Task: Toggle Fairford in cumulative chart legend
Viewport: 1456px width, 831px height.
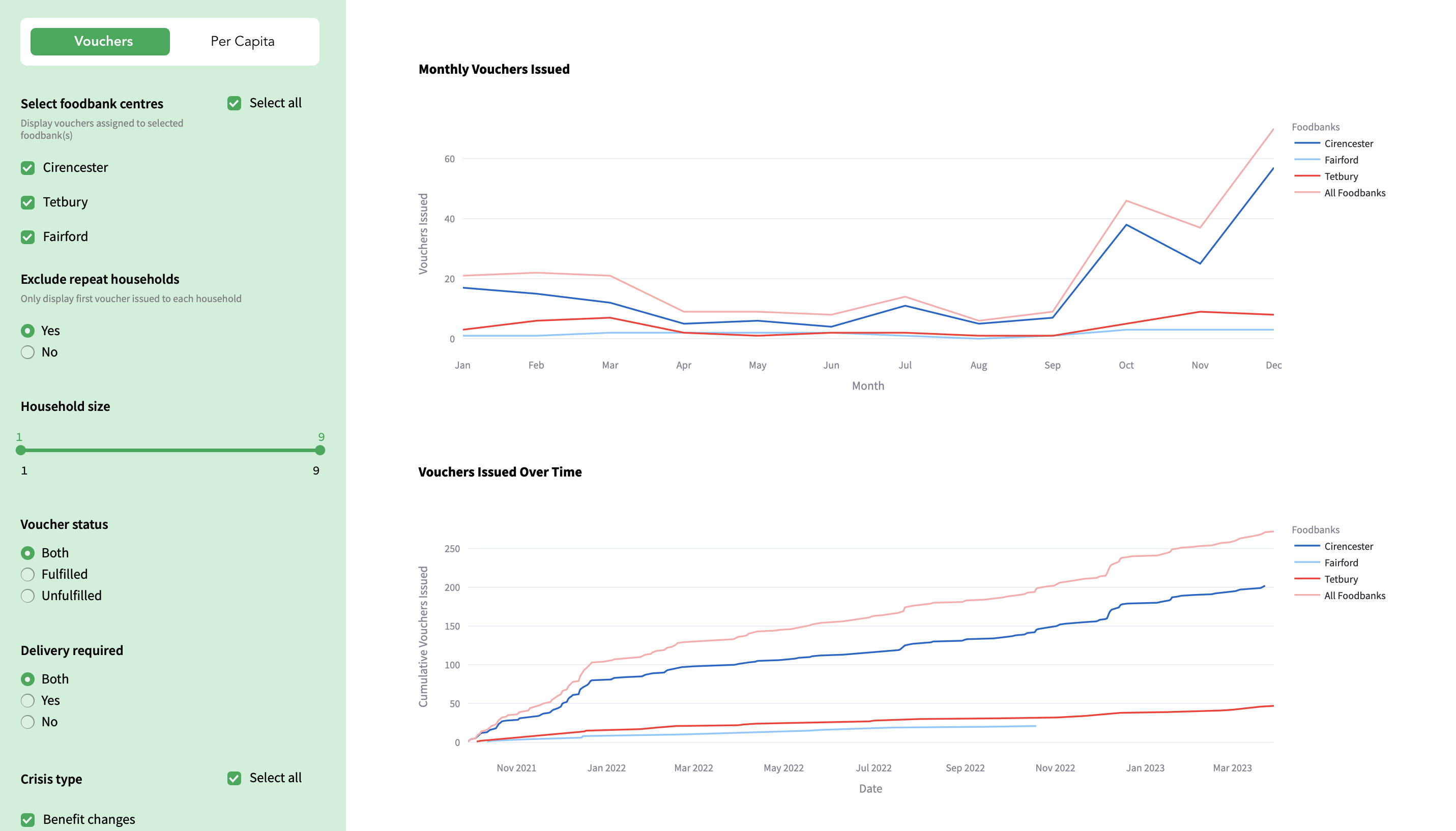Action: (1340, 563)
